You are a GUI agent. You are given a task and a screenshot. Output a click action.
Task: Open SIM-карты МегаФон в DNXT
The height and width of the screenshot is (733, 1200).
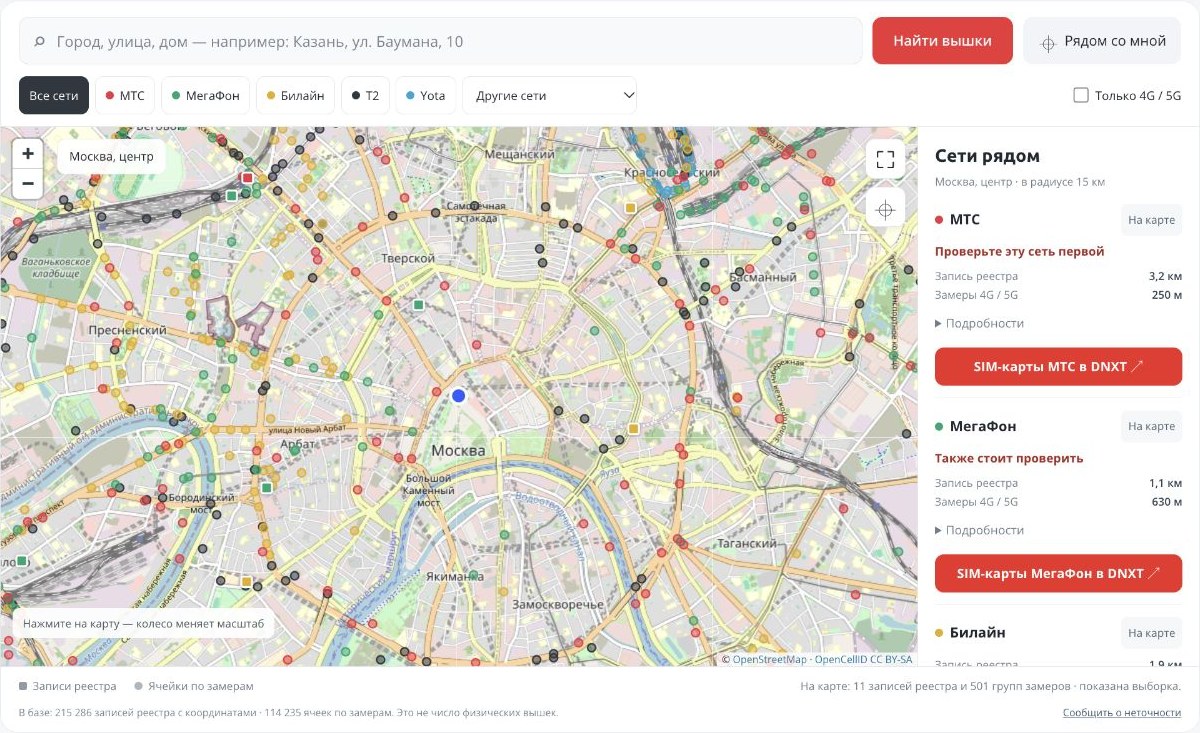(1058, 574)
